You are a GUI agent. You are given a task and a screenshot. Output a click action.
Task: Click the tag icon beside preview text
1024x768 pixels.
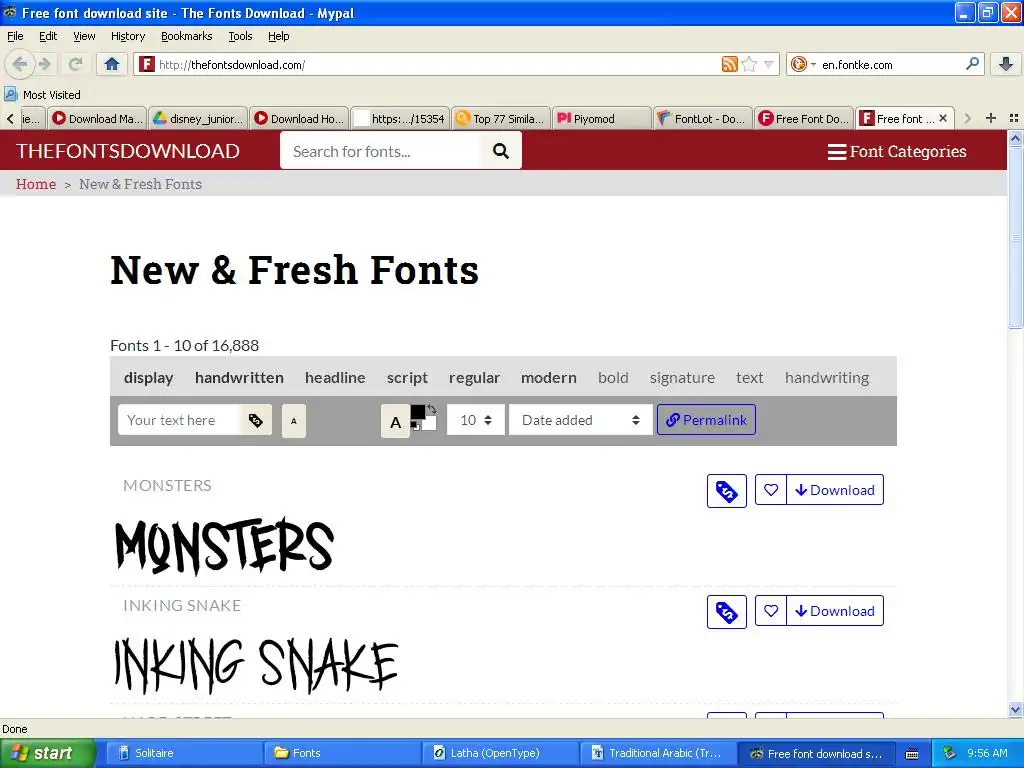255,420
